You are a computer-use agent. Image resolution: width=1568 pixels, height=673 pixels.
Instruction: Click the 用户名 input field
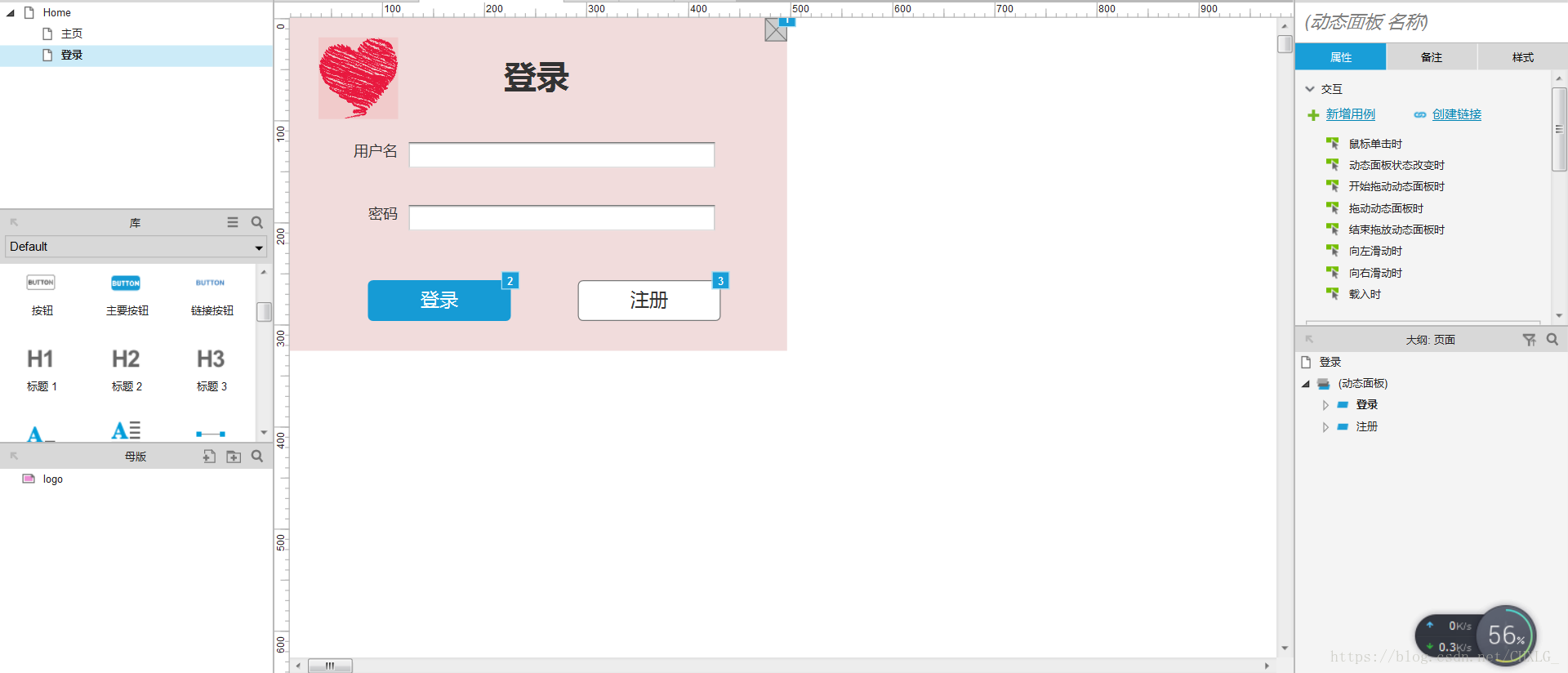tap(562, 155)
